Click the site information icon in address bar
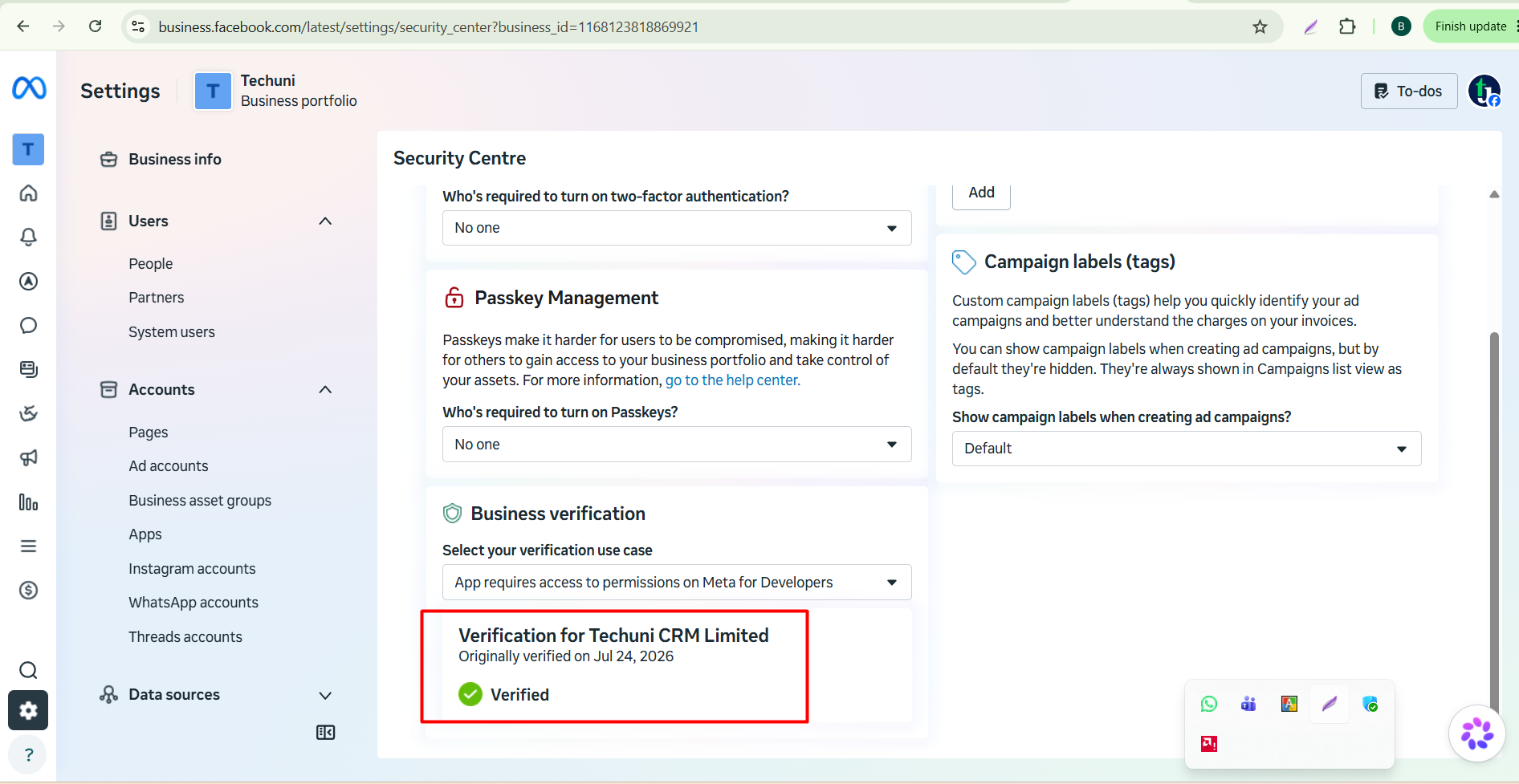Image resolution: width=1519 pixels, height=784 pixels. (138, 26)
